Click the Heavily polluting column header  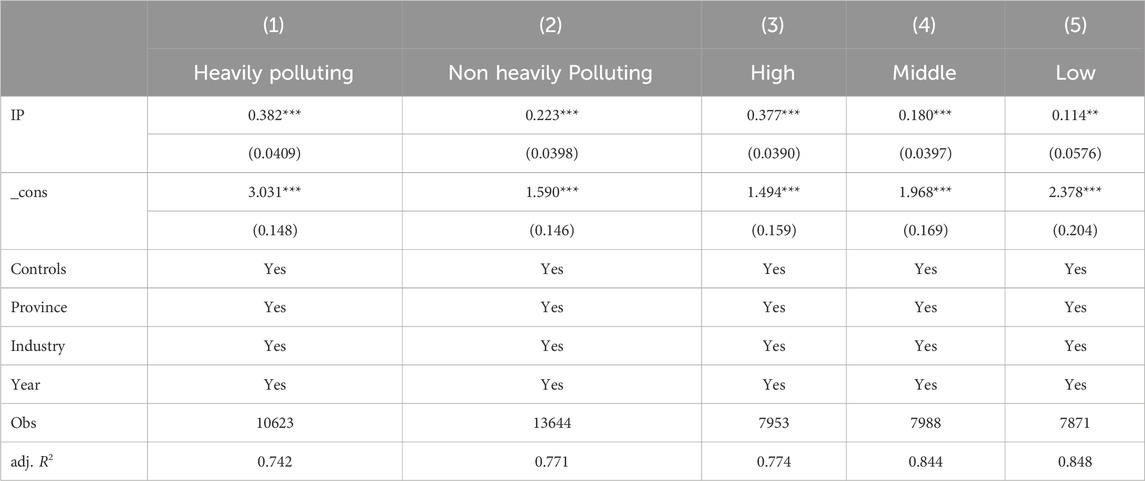[x=275, y=73]
